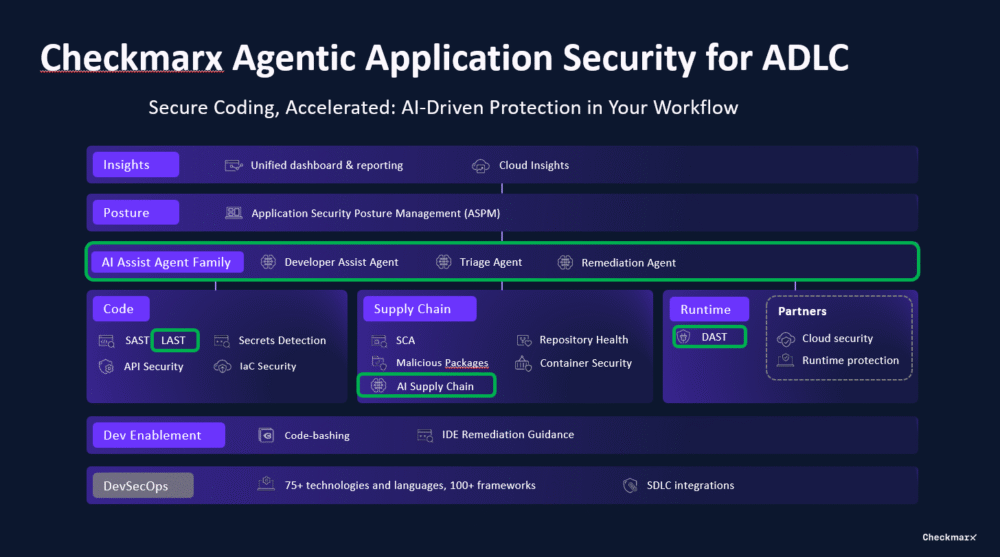Click the Remediation Agent text

pos(628,263)
